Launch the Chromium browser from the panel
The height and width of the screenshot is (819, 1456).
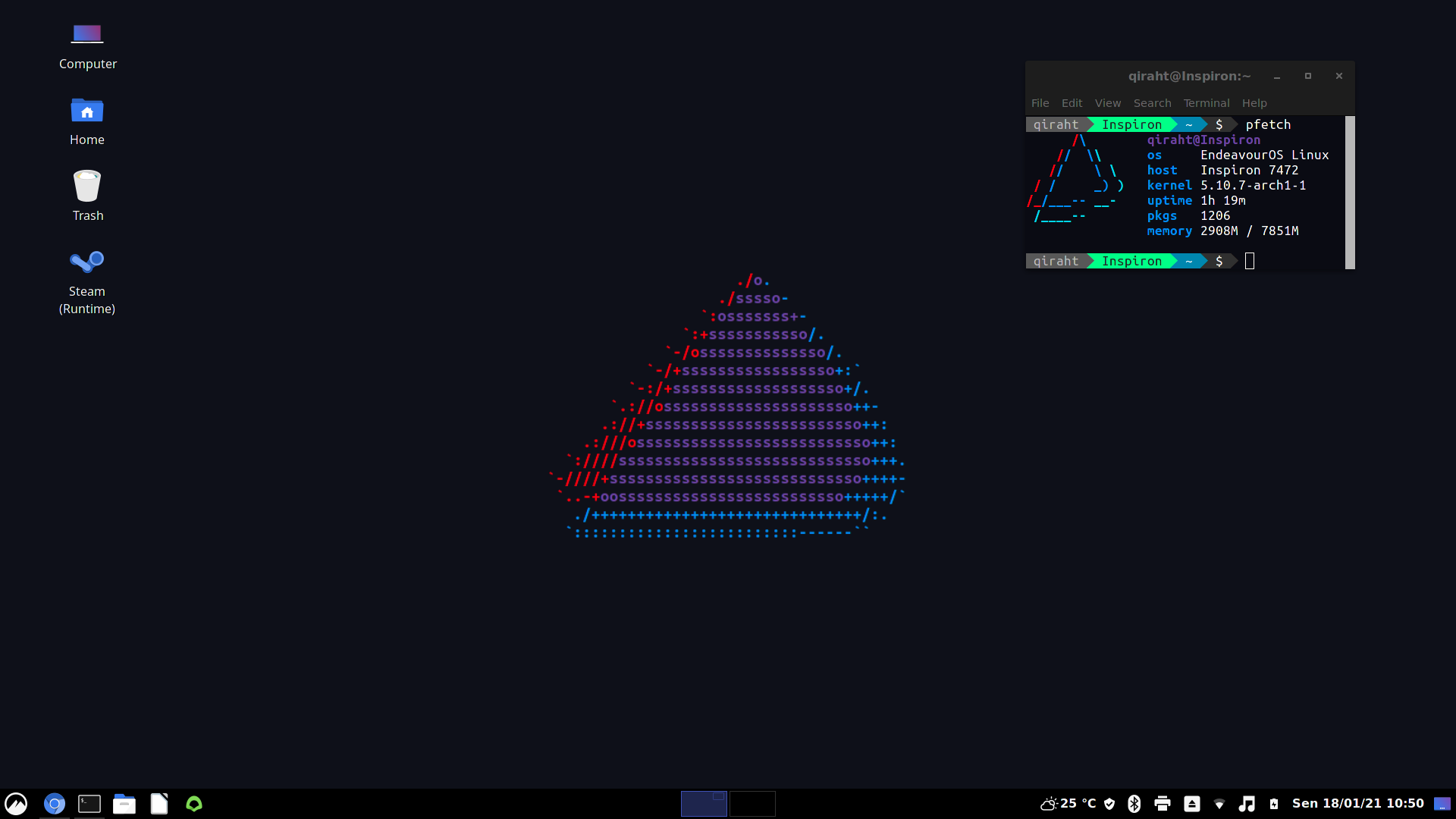click(x=54, y=804)
